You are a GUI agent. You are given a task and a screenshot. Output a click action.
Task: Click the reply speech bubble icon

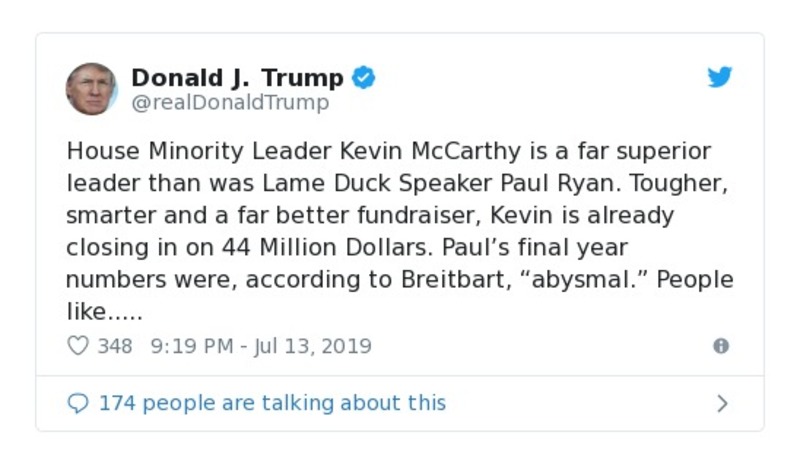[x=78, y=403]
